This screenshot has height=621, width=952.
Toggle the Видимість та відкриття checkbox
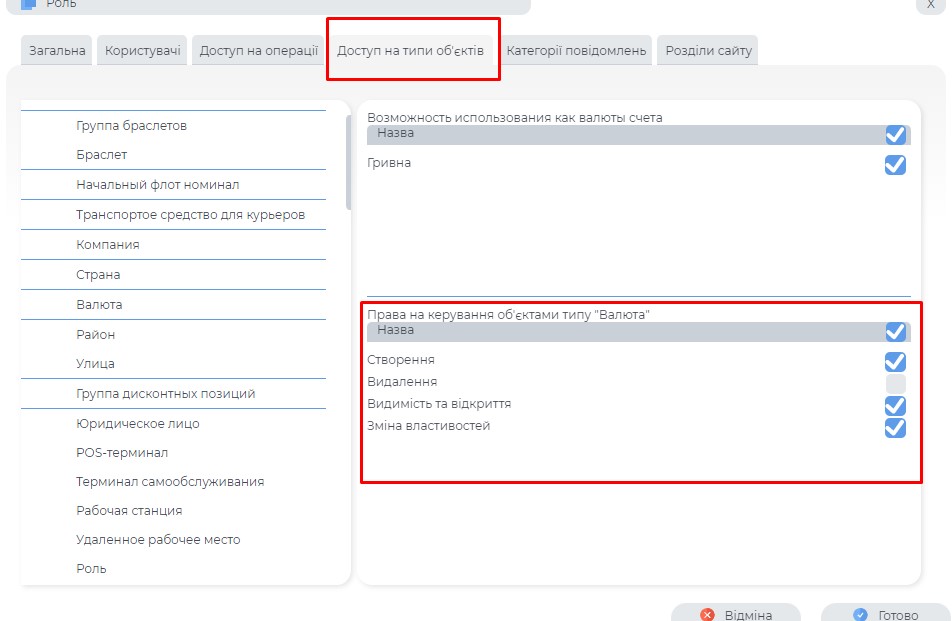(x=895, y=406)
